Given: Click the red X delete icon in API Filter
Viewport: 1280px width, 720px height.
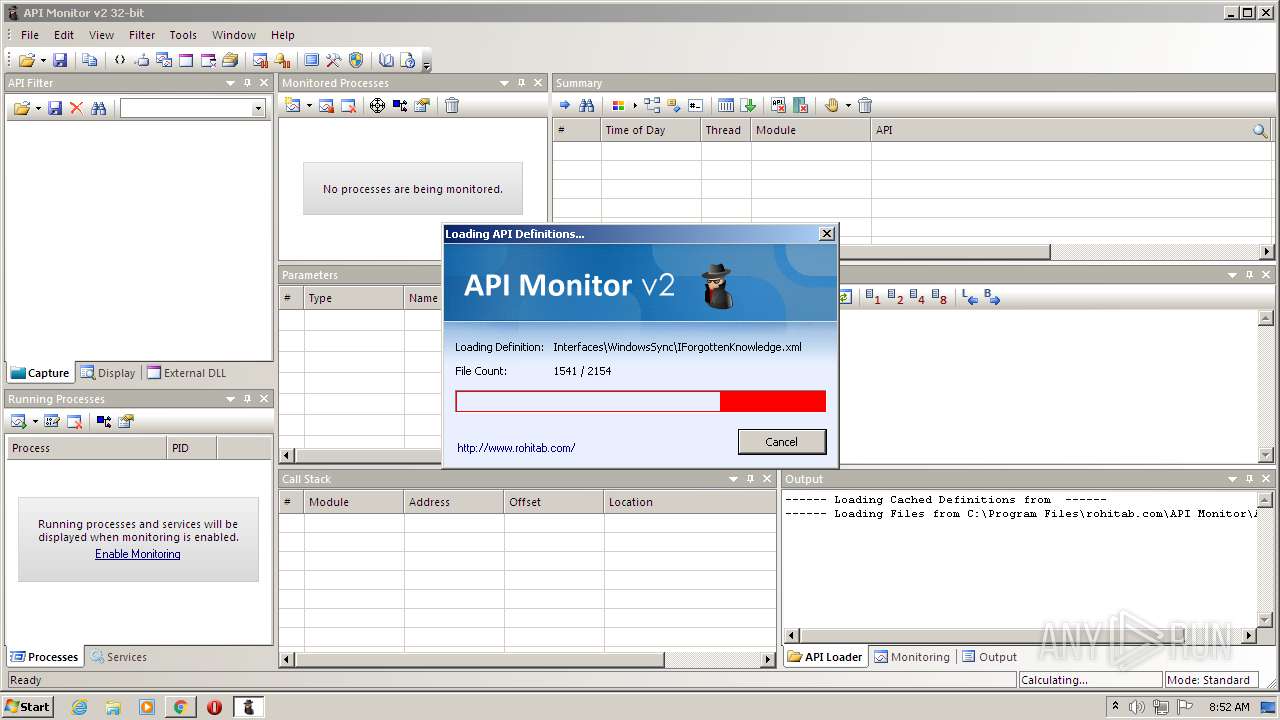Looking at the screenshot, I should (76, 108).
